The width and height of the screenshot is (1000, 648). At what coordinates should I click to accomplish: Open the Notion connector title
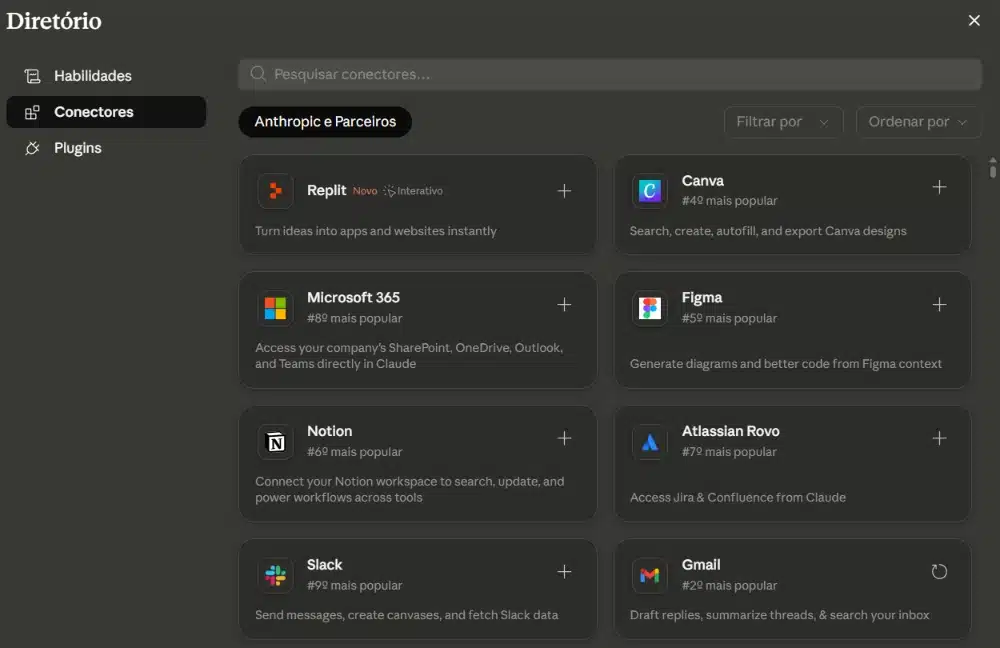click(x=330, y=431)
